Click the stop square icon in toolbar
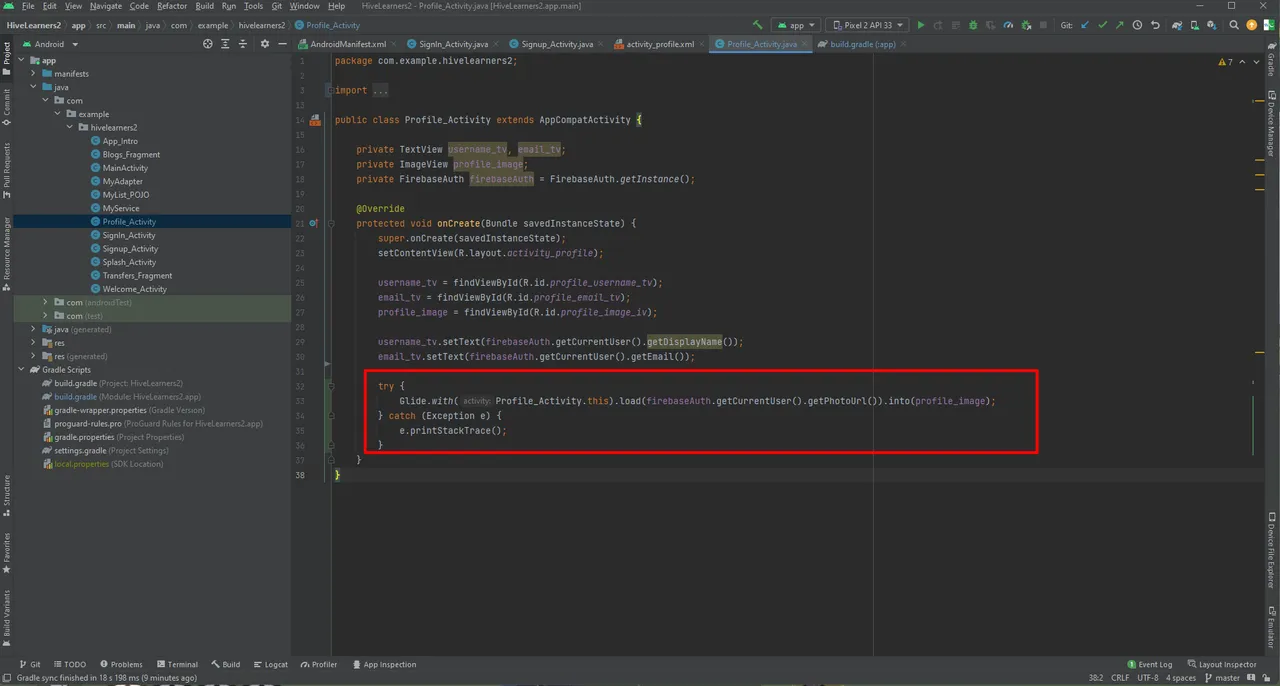The image size is (1280, 686). pyautogui.click(x=1043, y=25)
